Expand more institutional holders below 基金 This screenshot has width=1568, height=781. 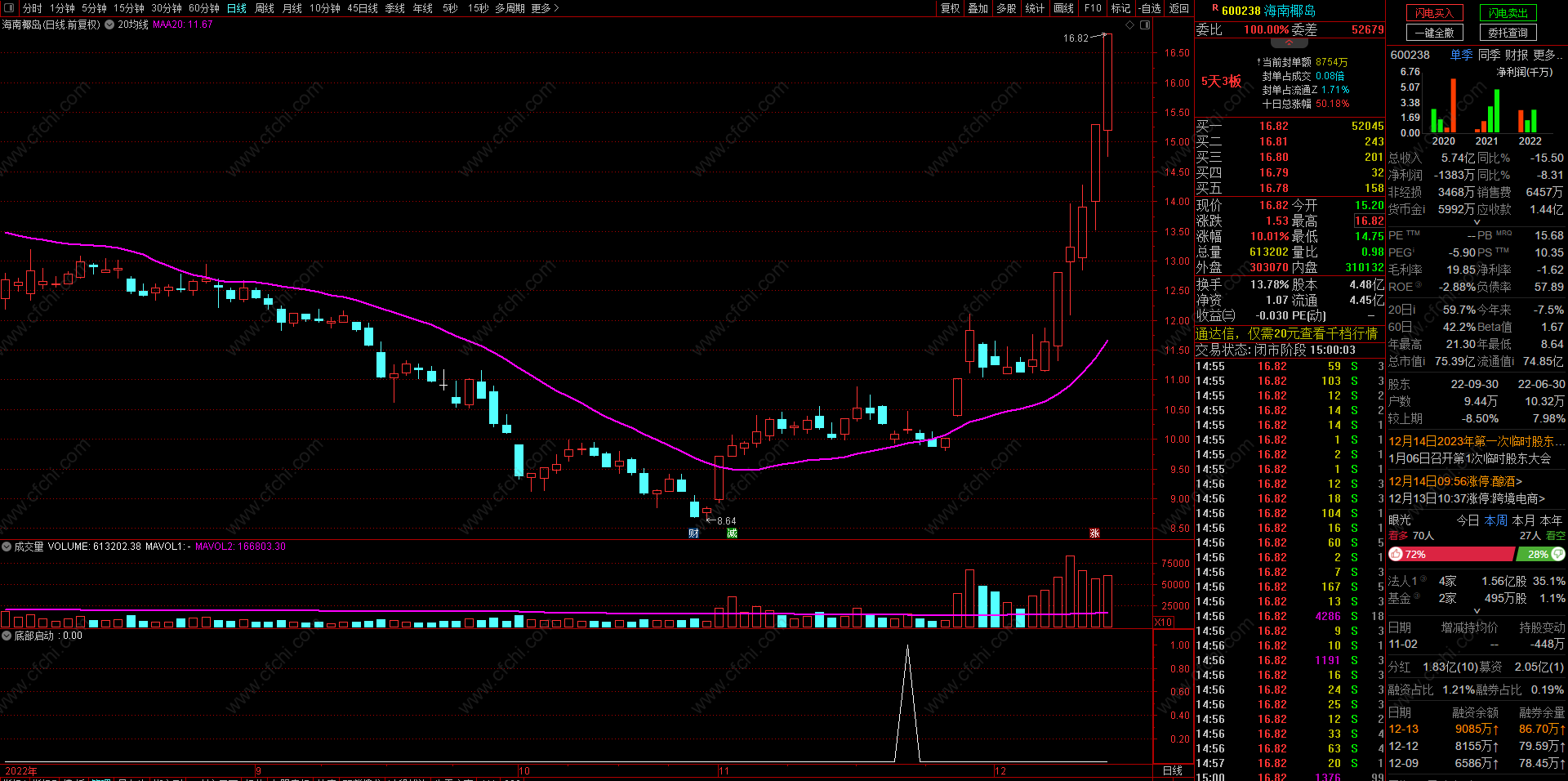coord(1477,610)
